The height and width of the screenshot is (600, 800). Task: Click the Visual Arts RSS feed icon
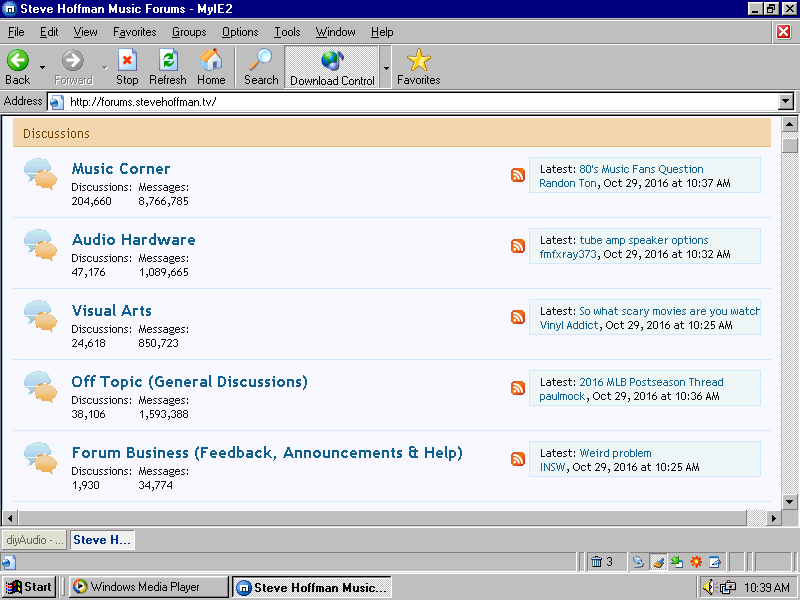(x=518, y=317)
